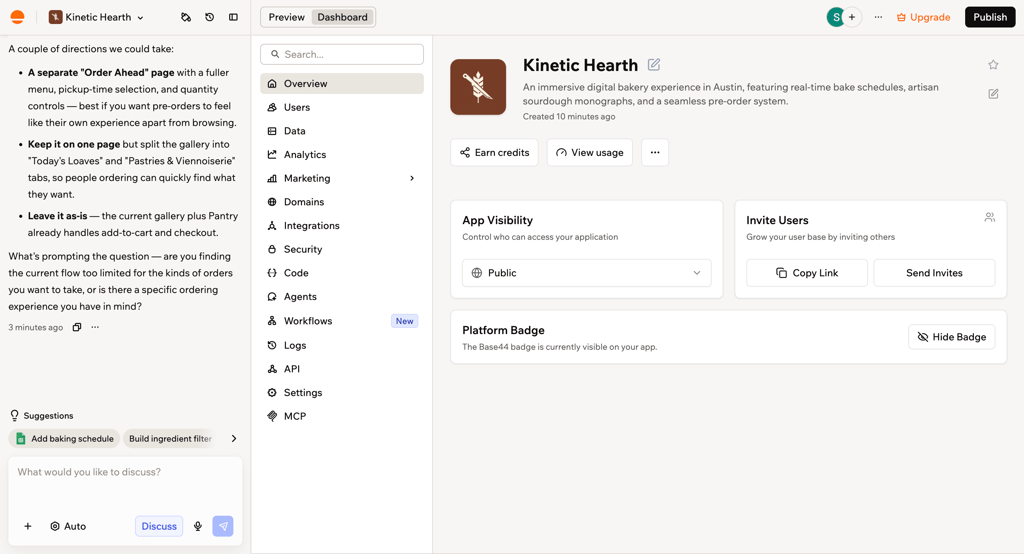Start voice input with the microphone icon

[198, 526]
